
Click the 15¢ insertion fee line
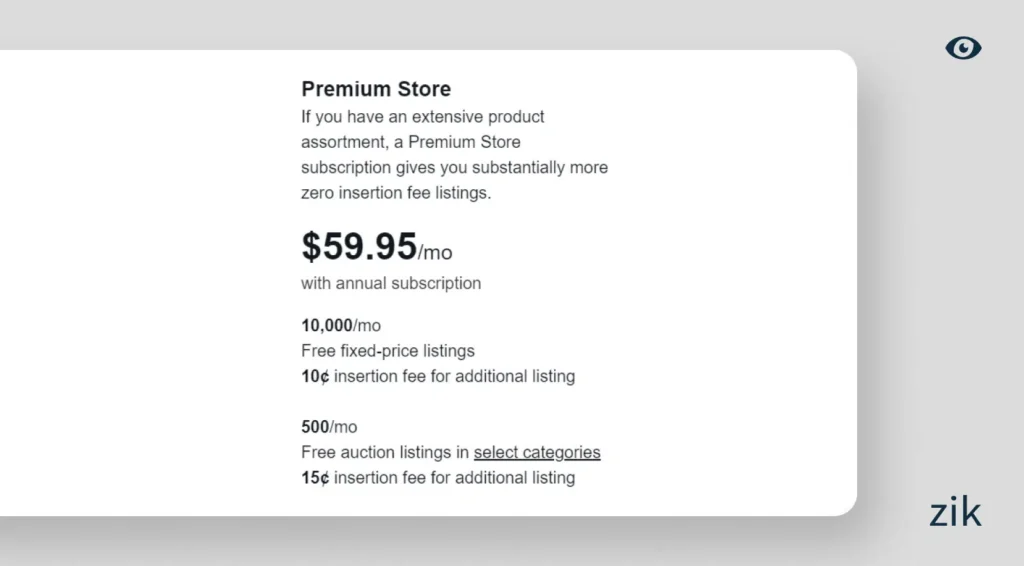click(x=438, y=478)
